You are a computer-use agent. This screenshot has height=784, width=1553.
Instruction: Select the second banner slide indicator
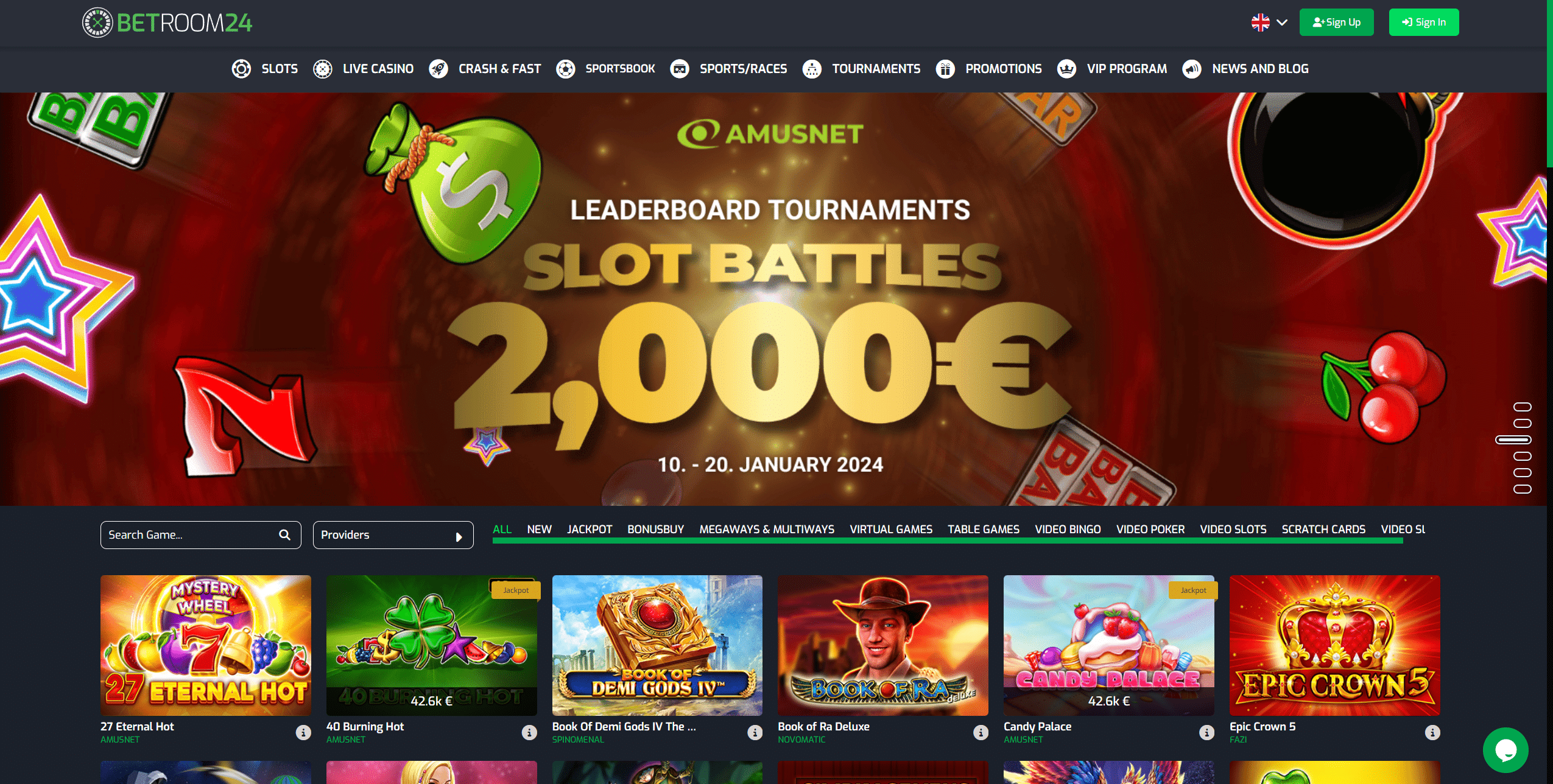(1522, 423)
